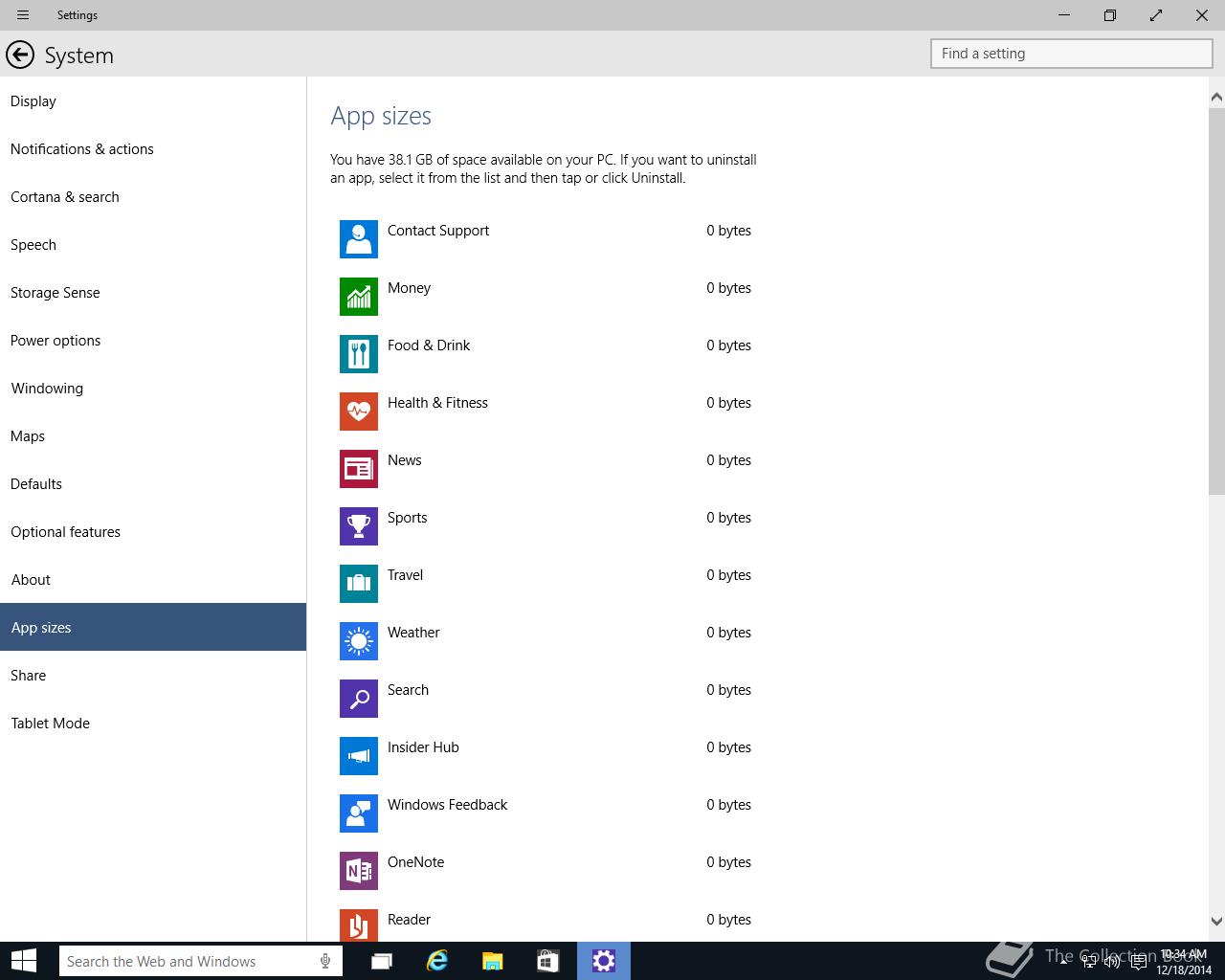Go to Cortana & search settings
The image size is (1225, 980).
[x=153, y=197]
